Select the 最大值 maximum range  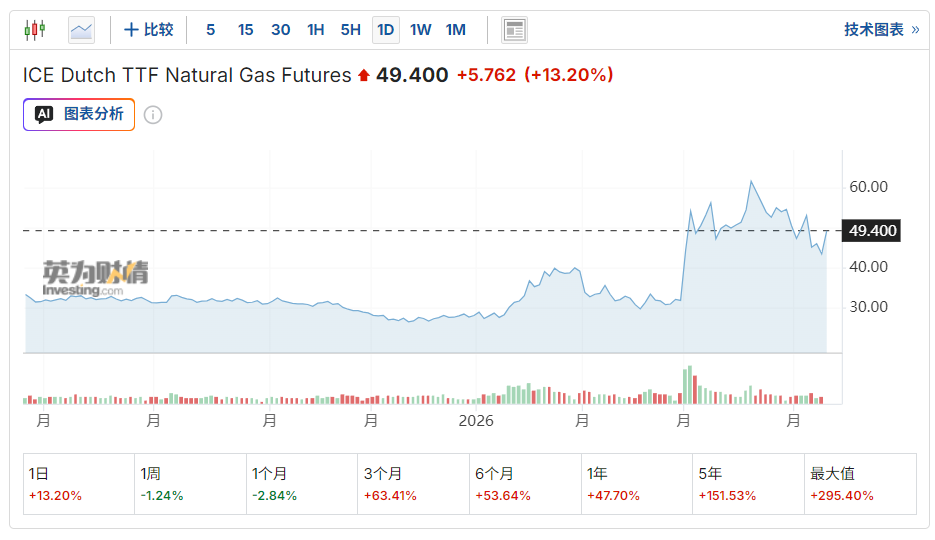[860, 484]
